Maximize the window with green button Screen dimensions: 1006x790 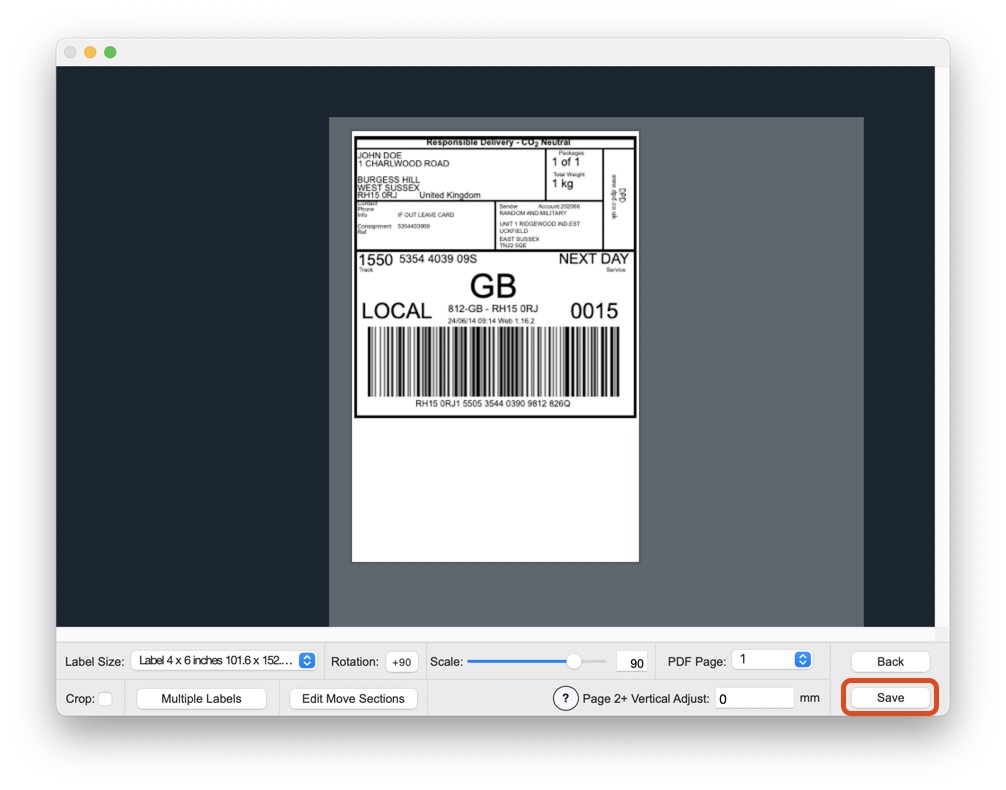click(110, 52)
